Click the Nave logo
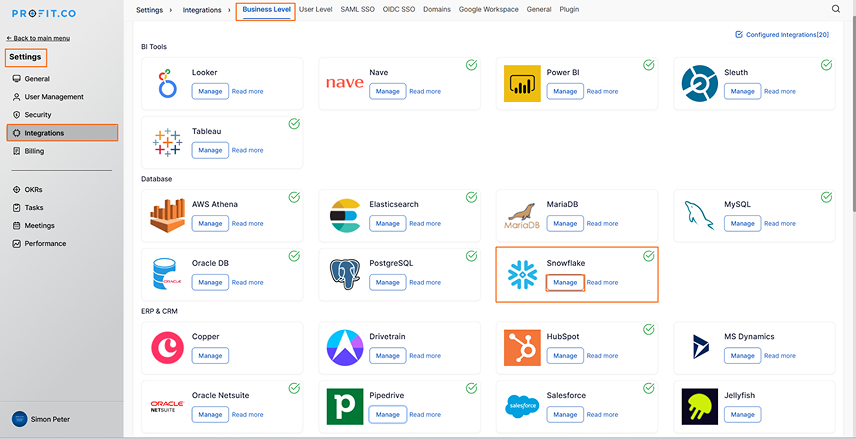Screen dimensions: 856x439 344,83
